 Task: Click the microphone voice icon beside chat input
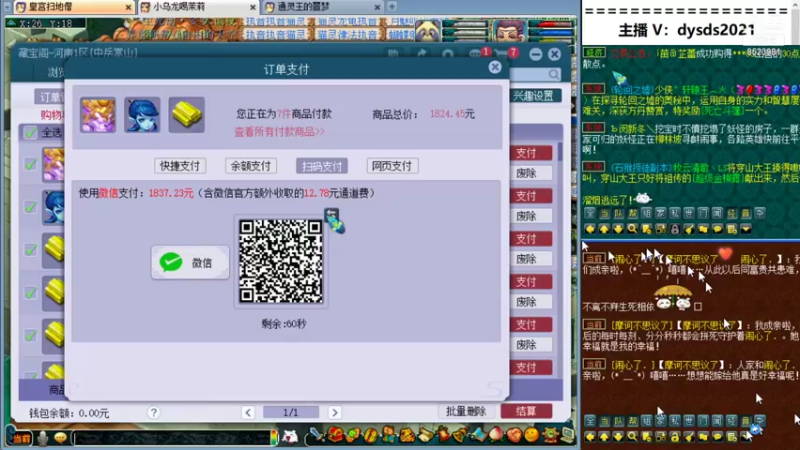(43, 438)
